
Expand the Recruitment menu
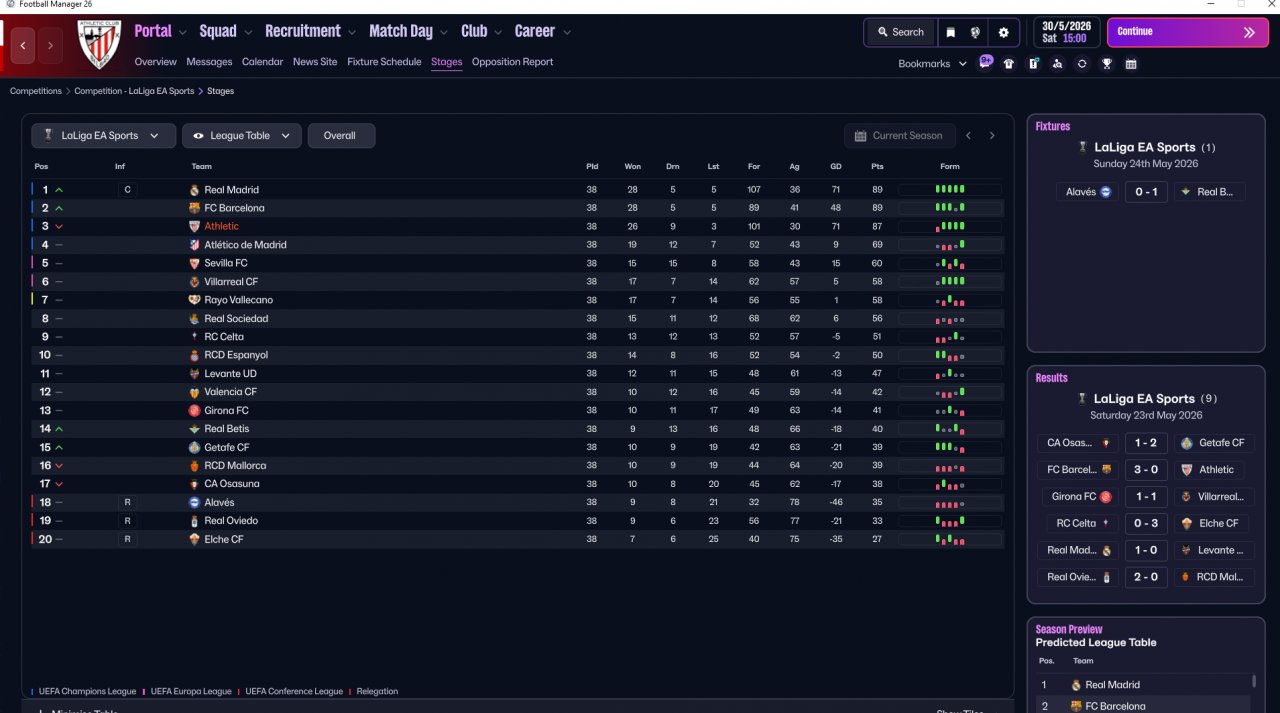coord(310,31)
